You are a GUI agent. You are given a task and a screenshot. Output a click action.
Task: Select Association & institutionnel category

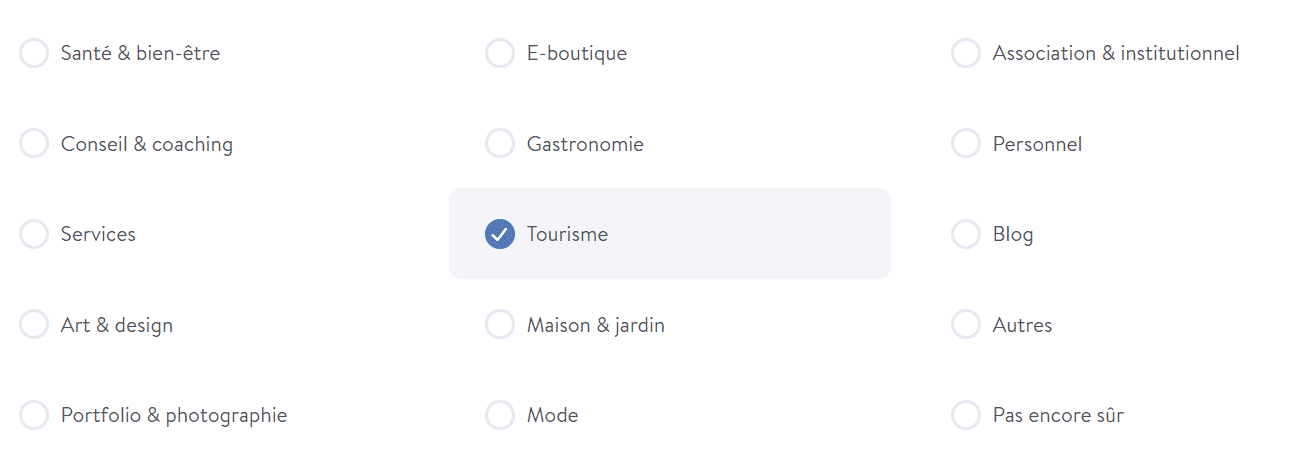966,53
